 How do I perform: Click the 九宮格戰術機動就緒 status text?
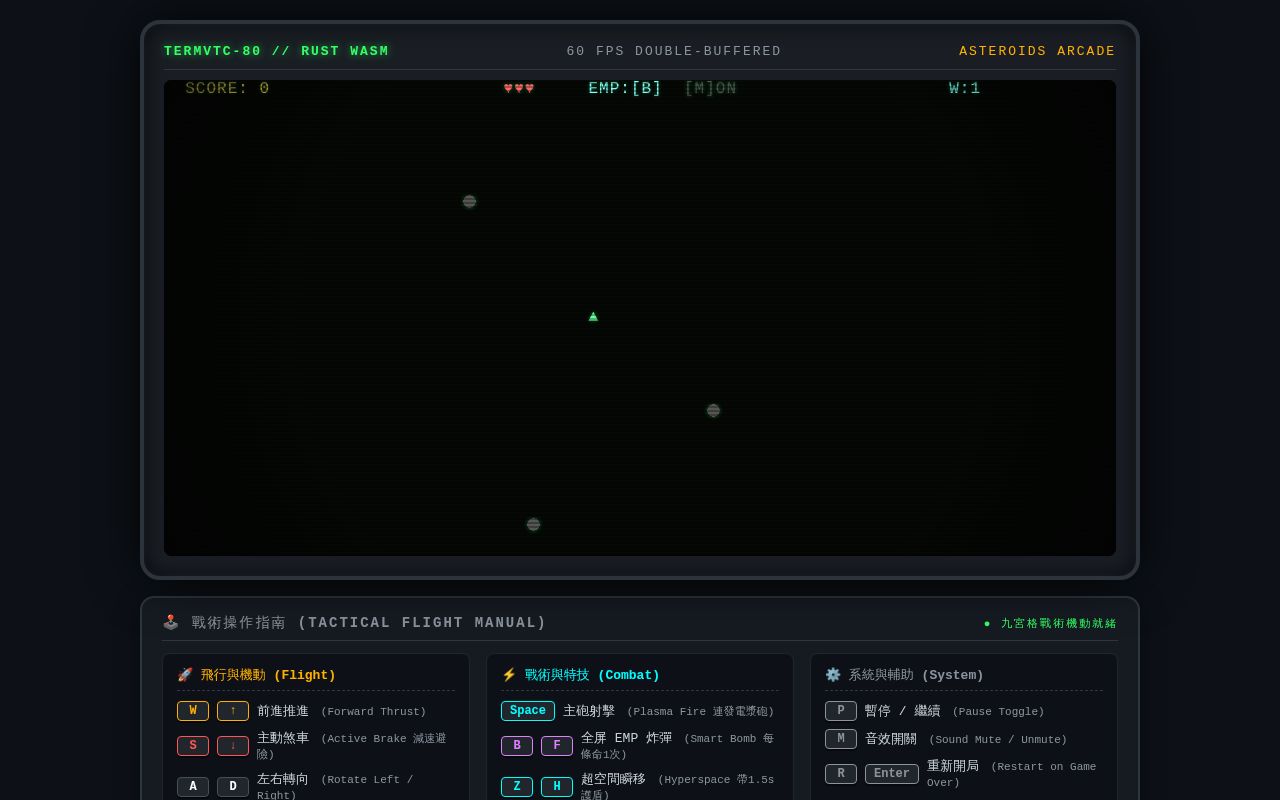(x=1059, y=623)
